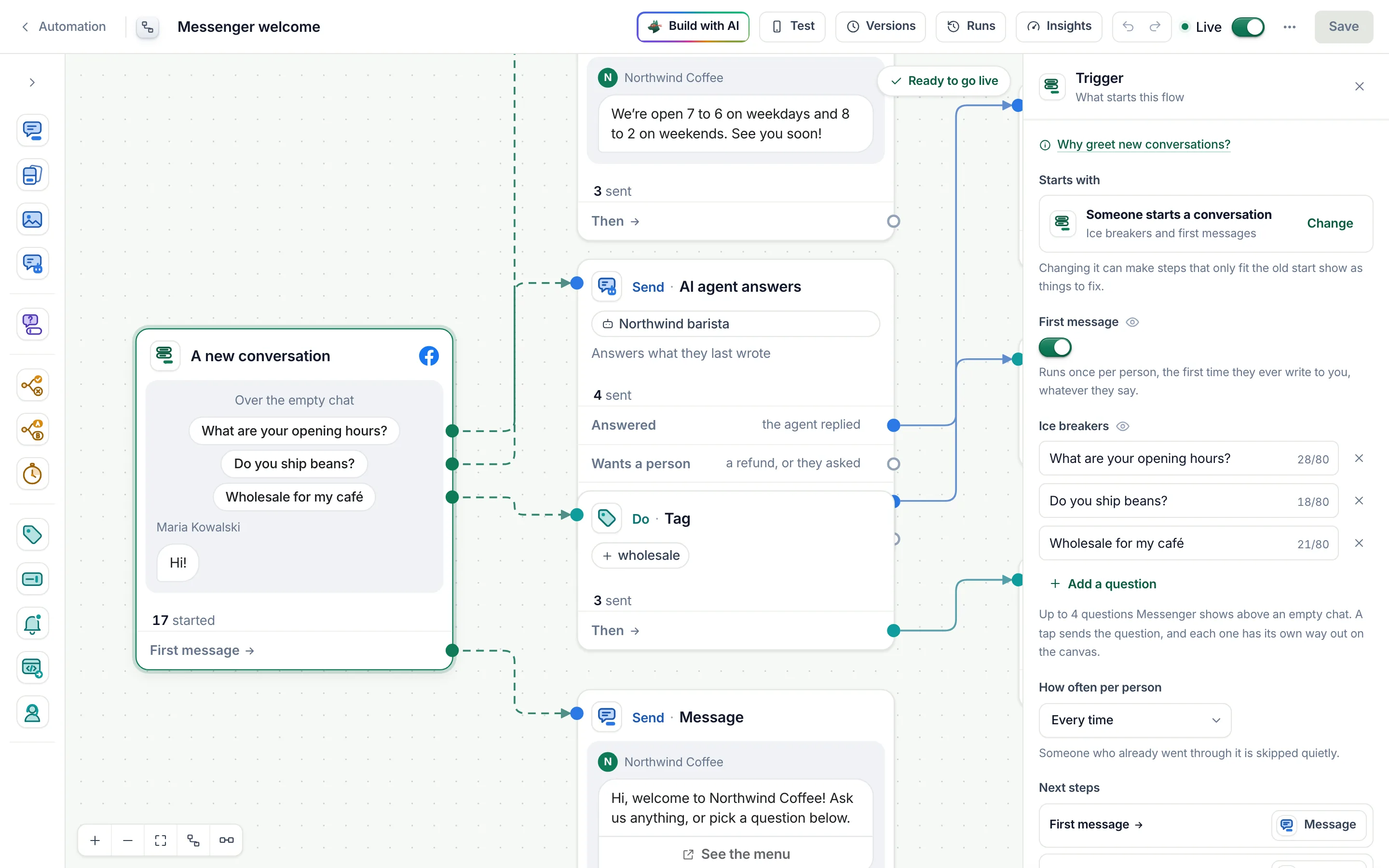Select the image step icon in sidebar

32,219
